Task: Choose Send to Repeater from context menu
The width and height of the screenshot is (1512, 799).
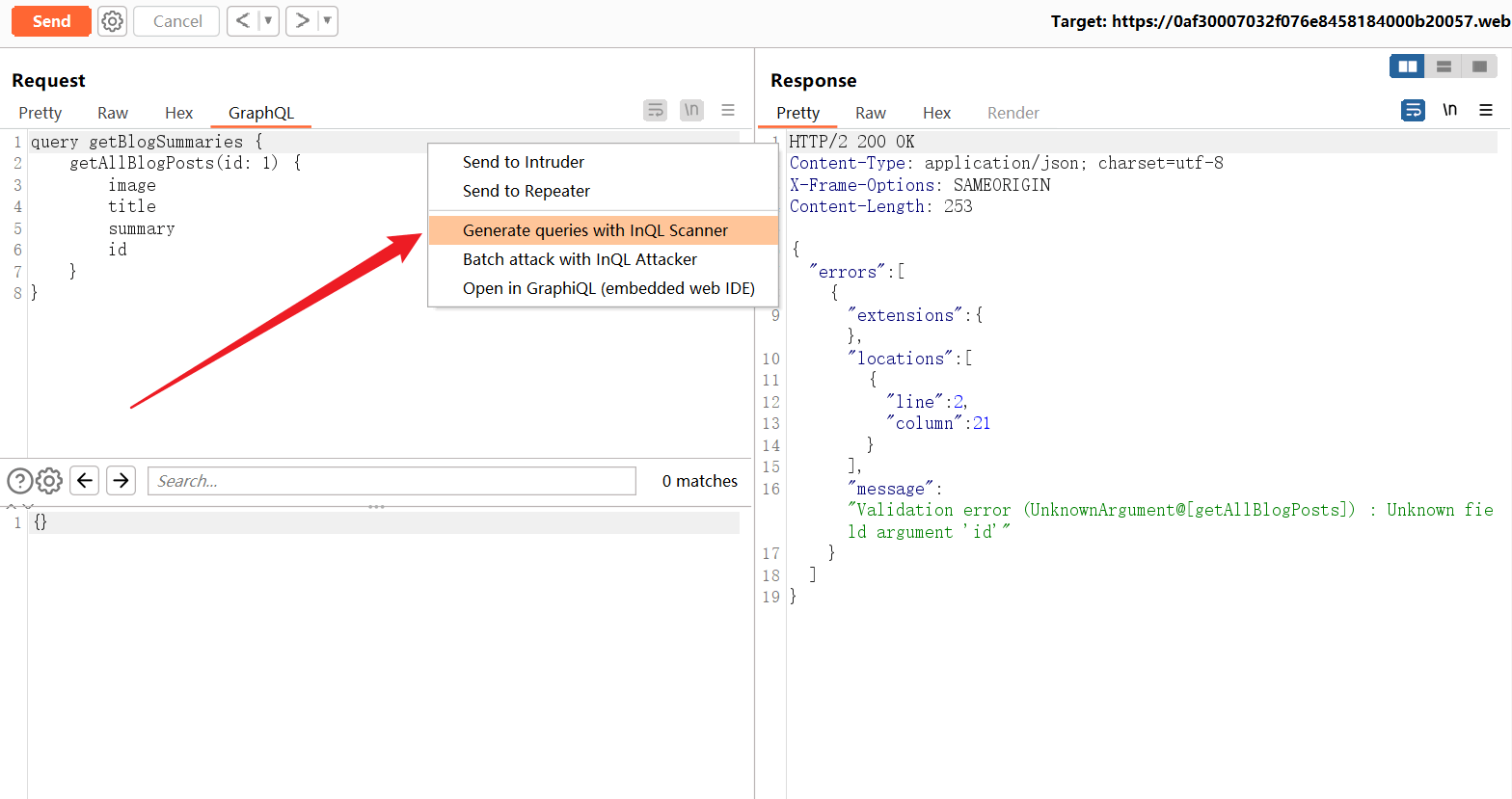Action: [x=526, y=191]
